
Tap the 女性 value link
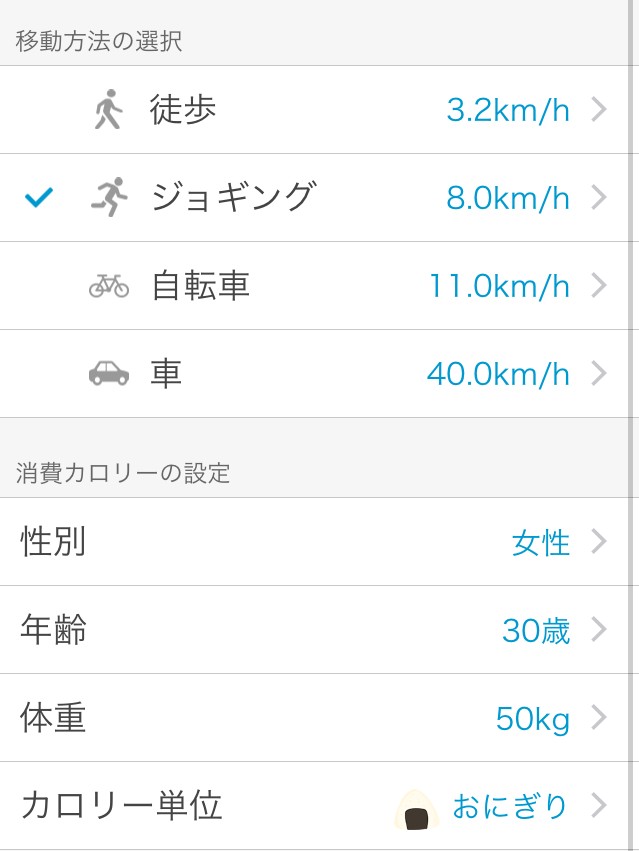pyautogui.click(x=540, y=543)
